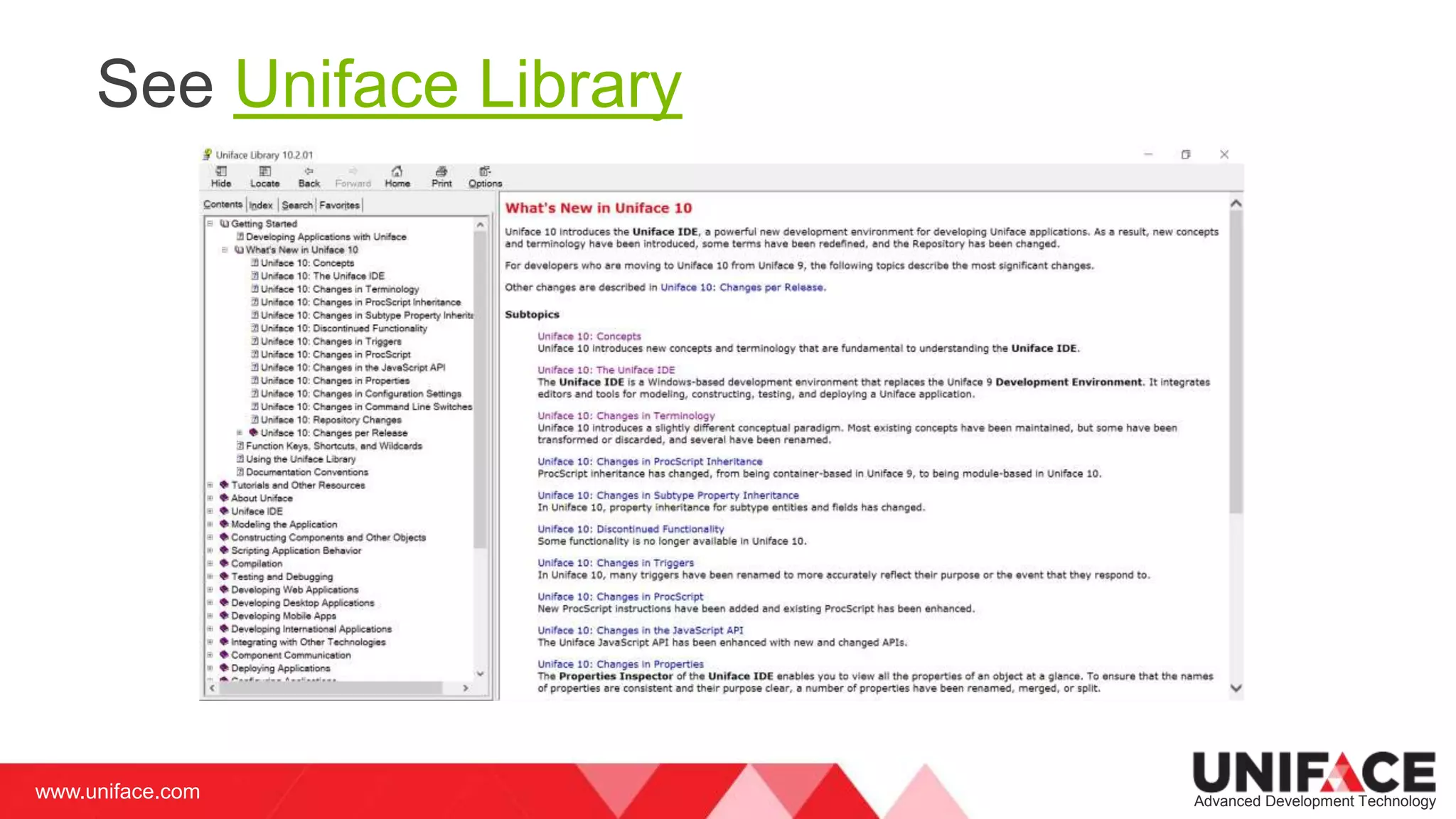Open the Changes in Properties subtopic link
The image size is (1456, 819).
coord(620,664)
